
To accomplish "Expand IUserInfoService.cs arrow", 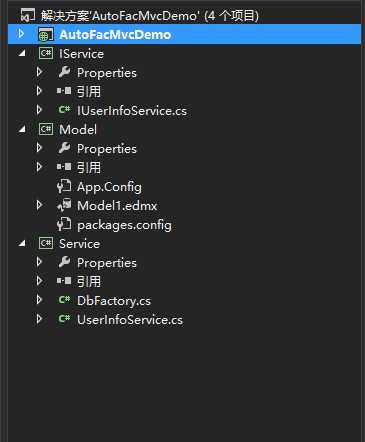I will [39, 110].
